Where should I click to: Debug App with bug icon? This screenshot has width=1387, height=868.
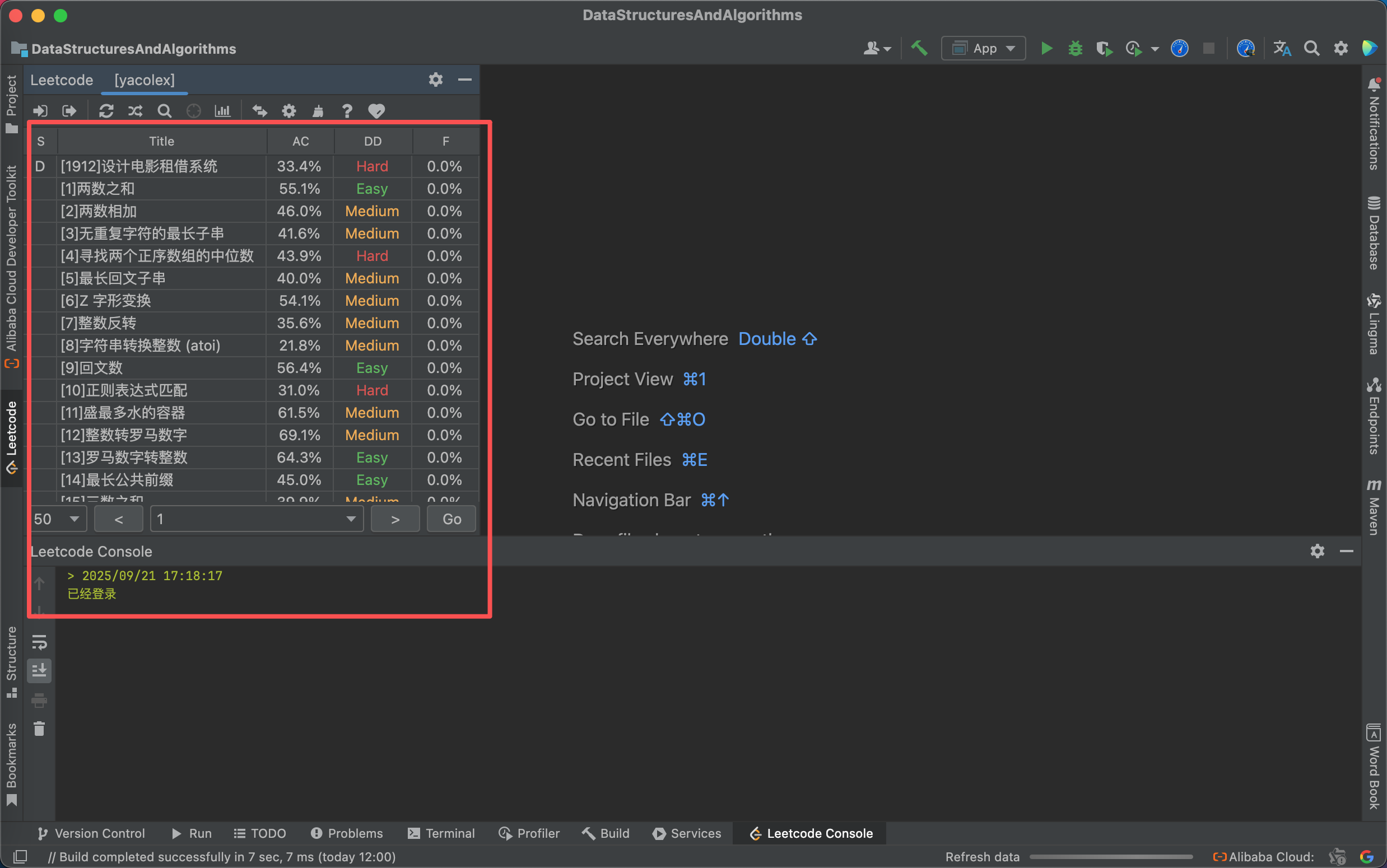pos(1076,48)
